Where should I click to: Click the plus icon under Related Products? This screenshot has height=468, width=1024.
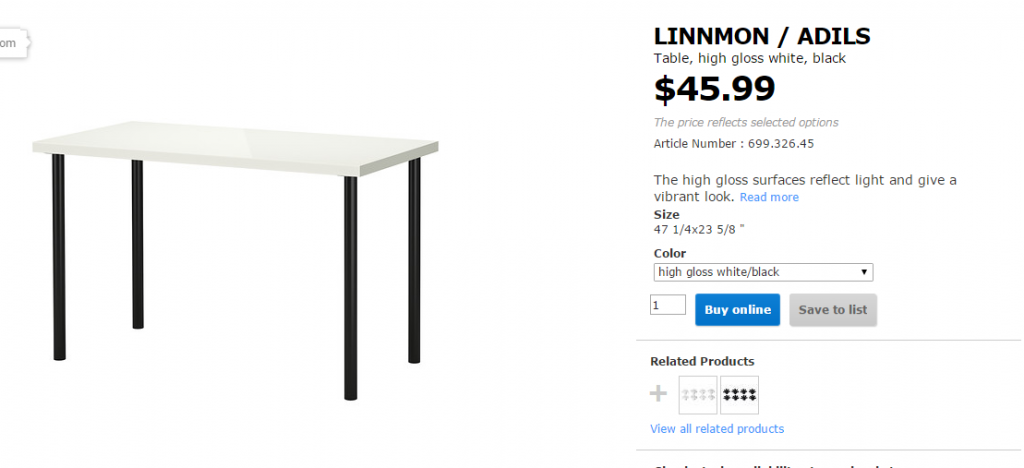coord(658,394)
